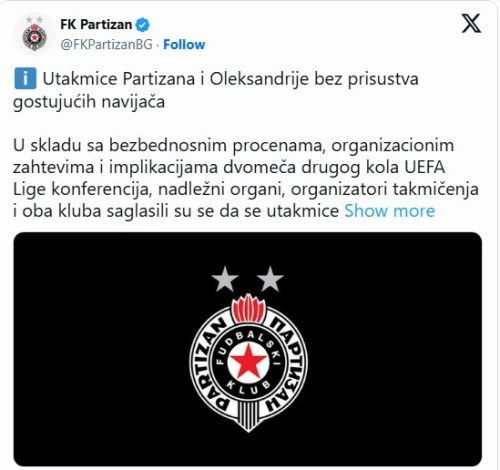
Task: Open the X logo in the corner
Action: 471,24
